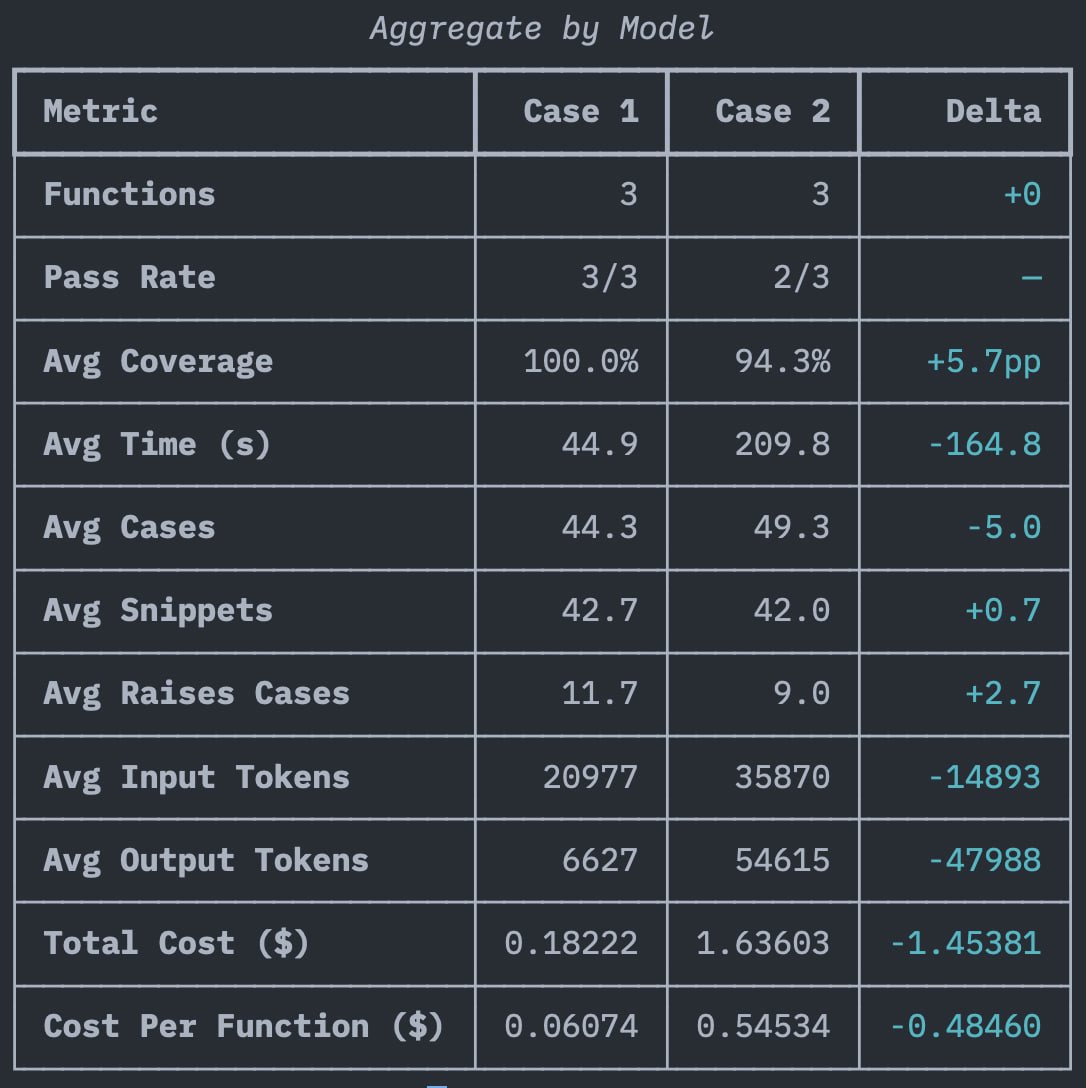Screen dimensions: 1086x1088
Task: Click the '0.18222' total cost value
Action: pos(571,944)
